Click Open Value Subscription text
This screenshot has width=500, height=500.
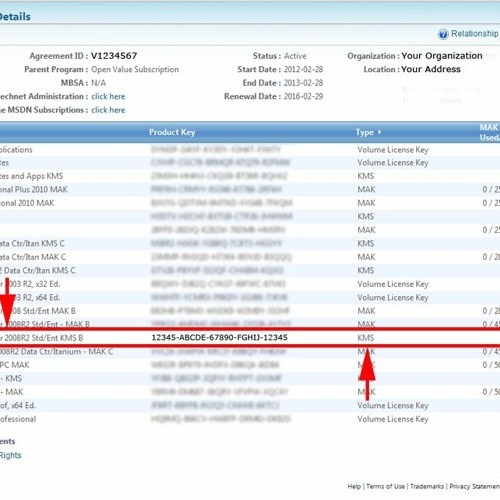135,69
